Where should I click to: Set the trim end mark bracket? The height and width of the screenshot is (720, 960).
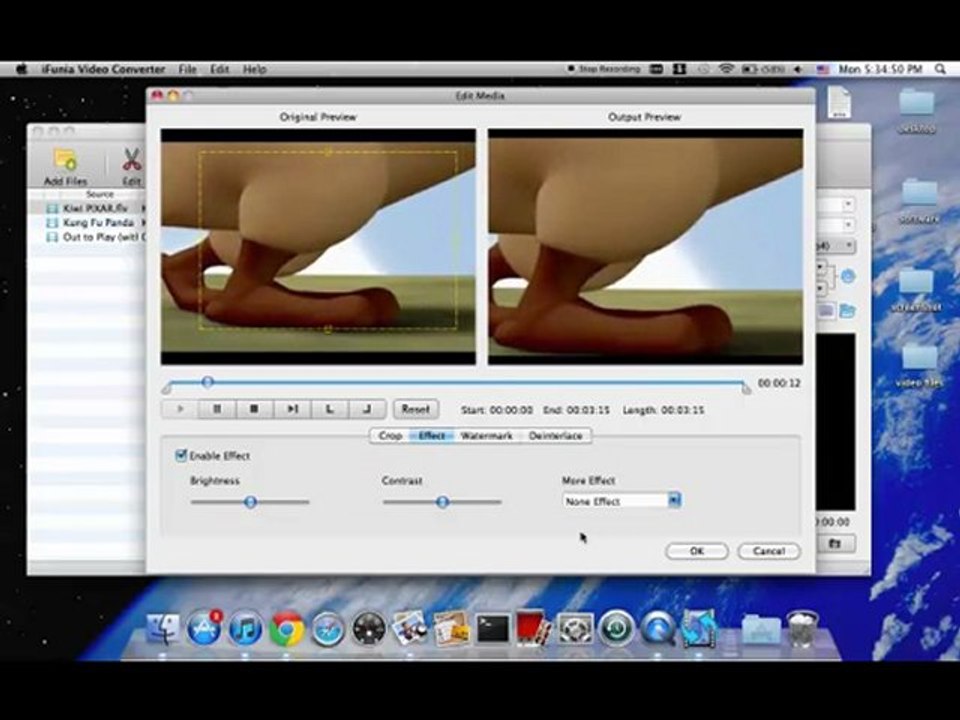point(367,409)
